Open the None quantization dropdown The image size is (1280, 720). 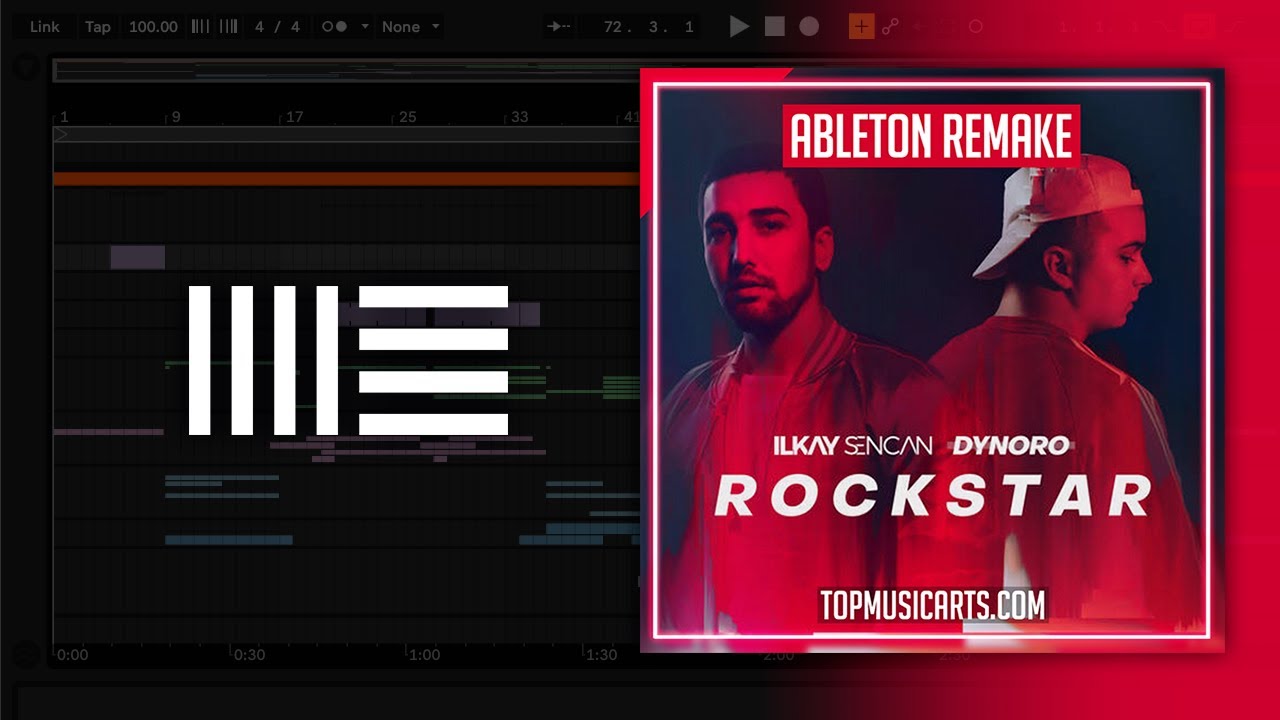(410, 27)
